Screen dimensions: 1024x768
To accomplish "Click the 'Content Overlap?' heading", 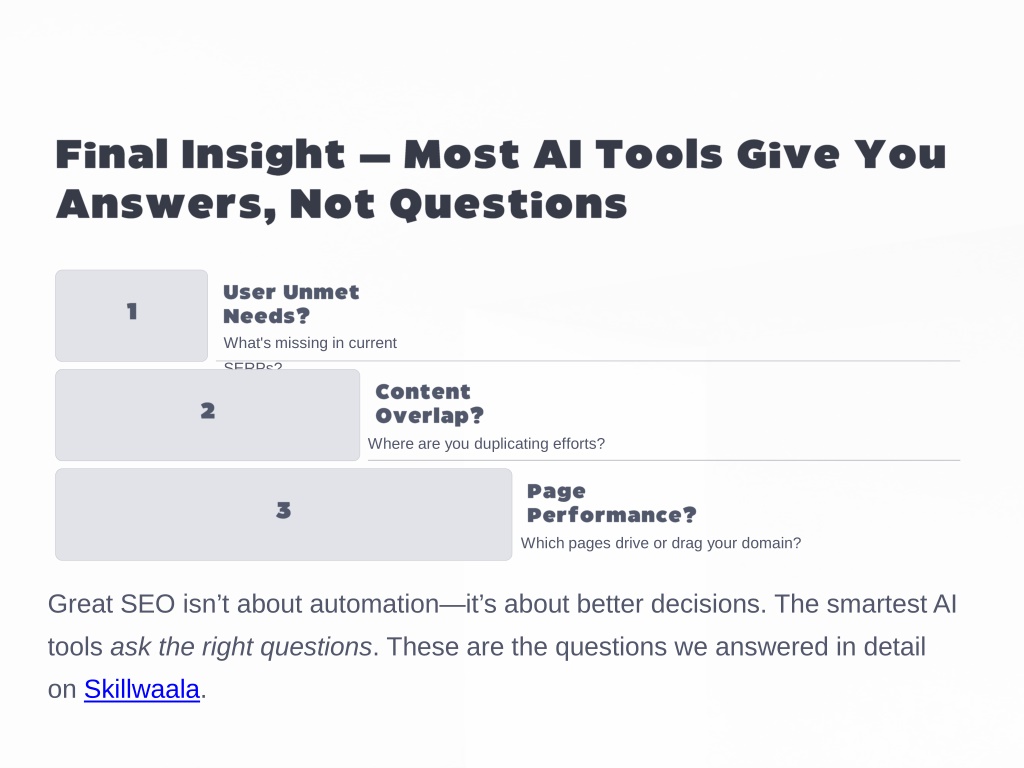I will (429, 403).
